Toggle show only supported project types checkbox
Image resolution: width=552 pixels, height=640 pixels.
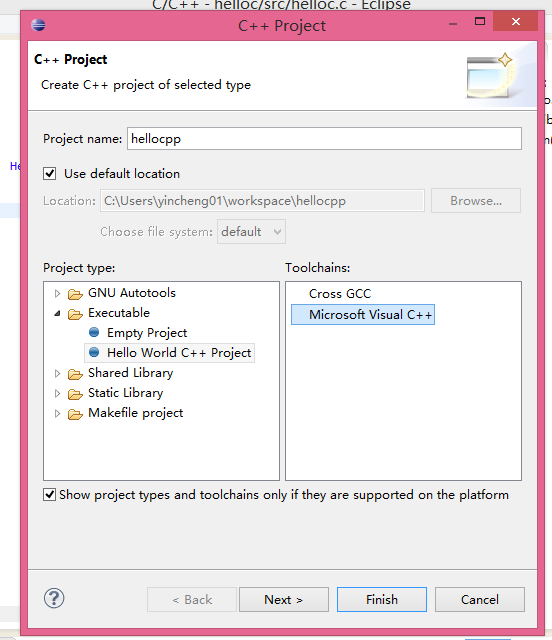(49, 495)
